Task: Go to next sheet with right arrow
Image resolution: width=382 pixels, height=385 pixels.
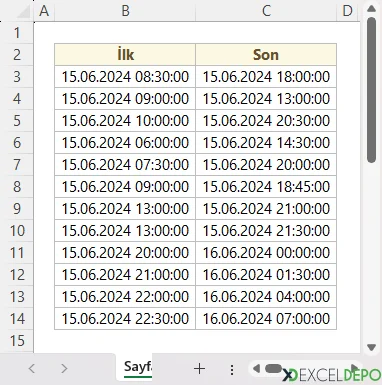Action: [64, 369]
